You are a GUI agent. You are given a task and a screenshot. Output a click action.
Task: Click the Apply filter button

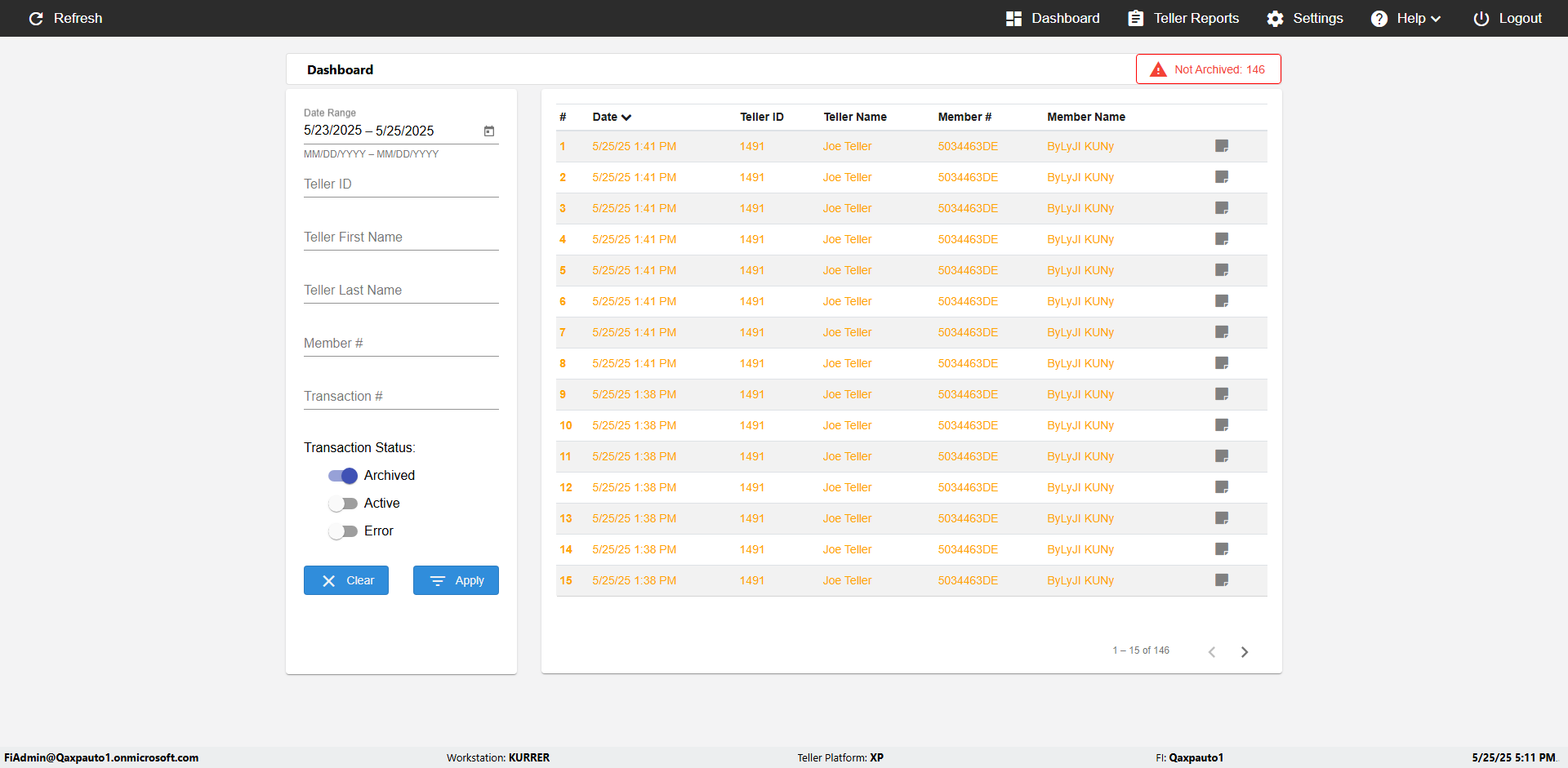click(456, 580)
